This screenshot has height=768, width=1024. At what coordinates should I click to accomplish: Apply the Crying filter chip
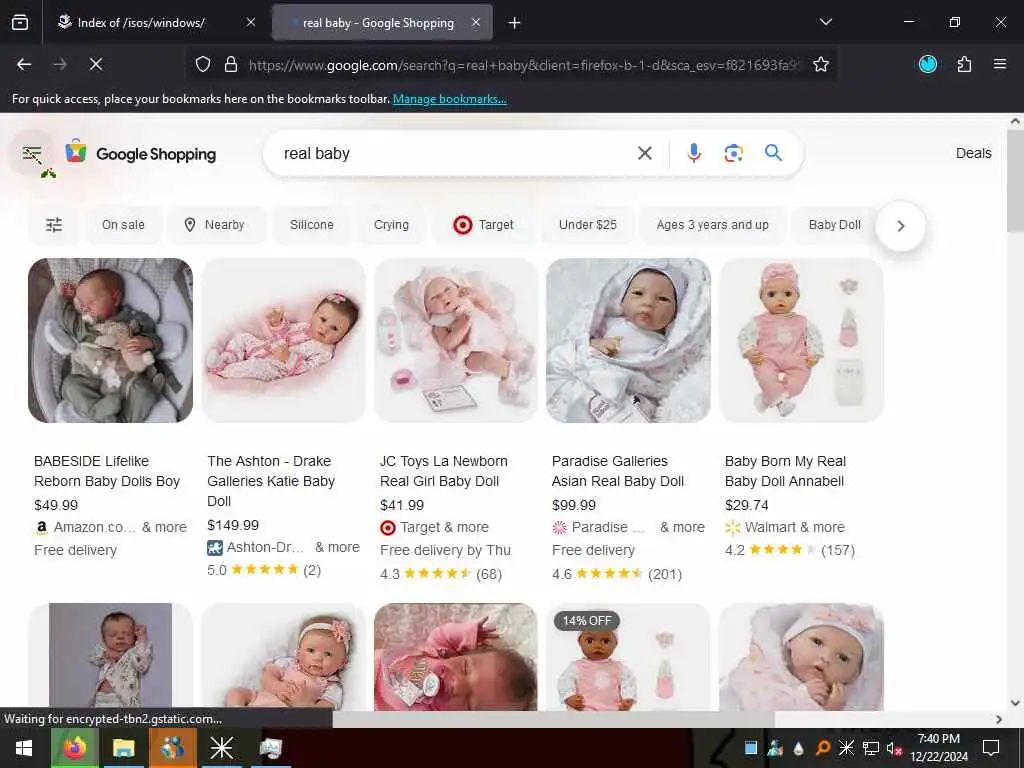click(x=391, y=225)
